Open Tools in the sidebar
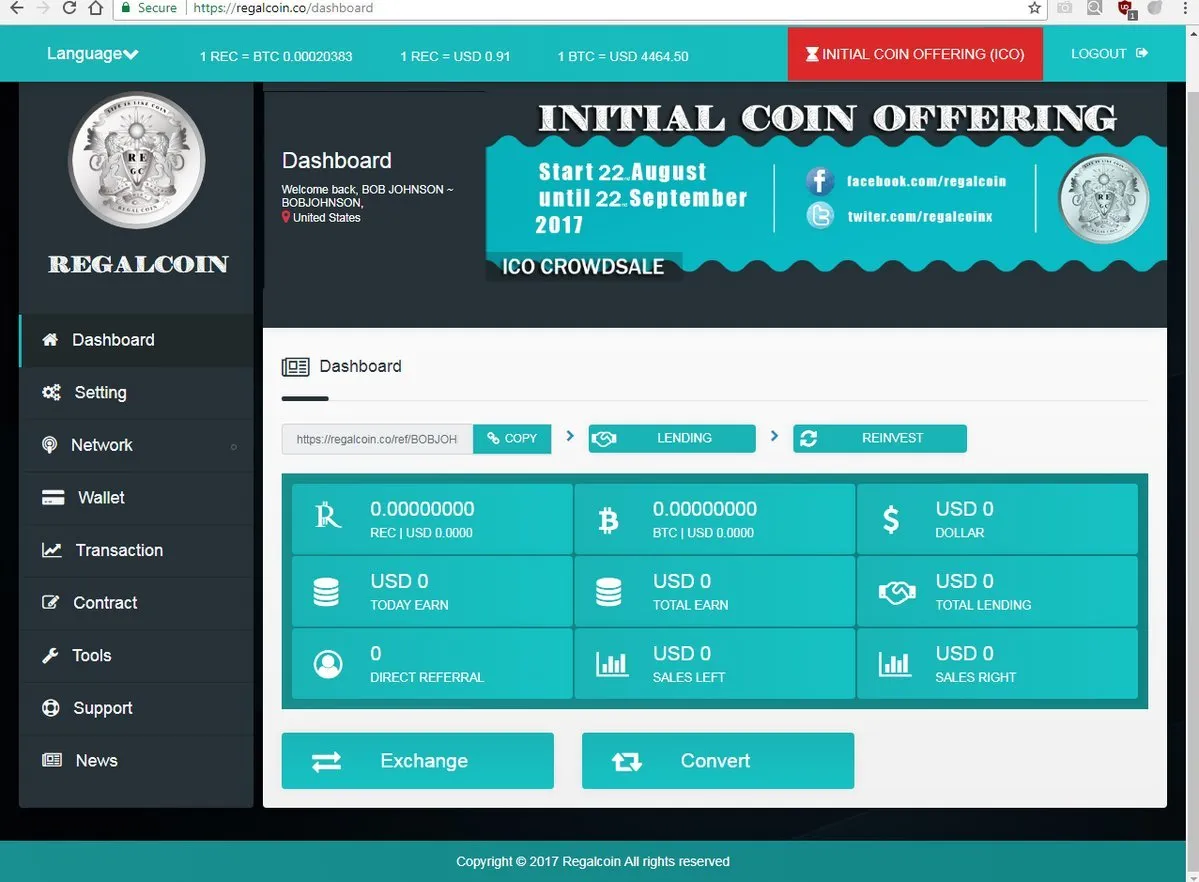The image size is (1199, 882). 136,656
